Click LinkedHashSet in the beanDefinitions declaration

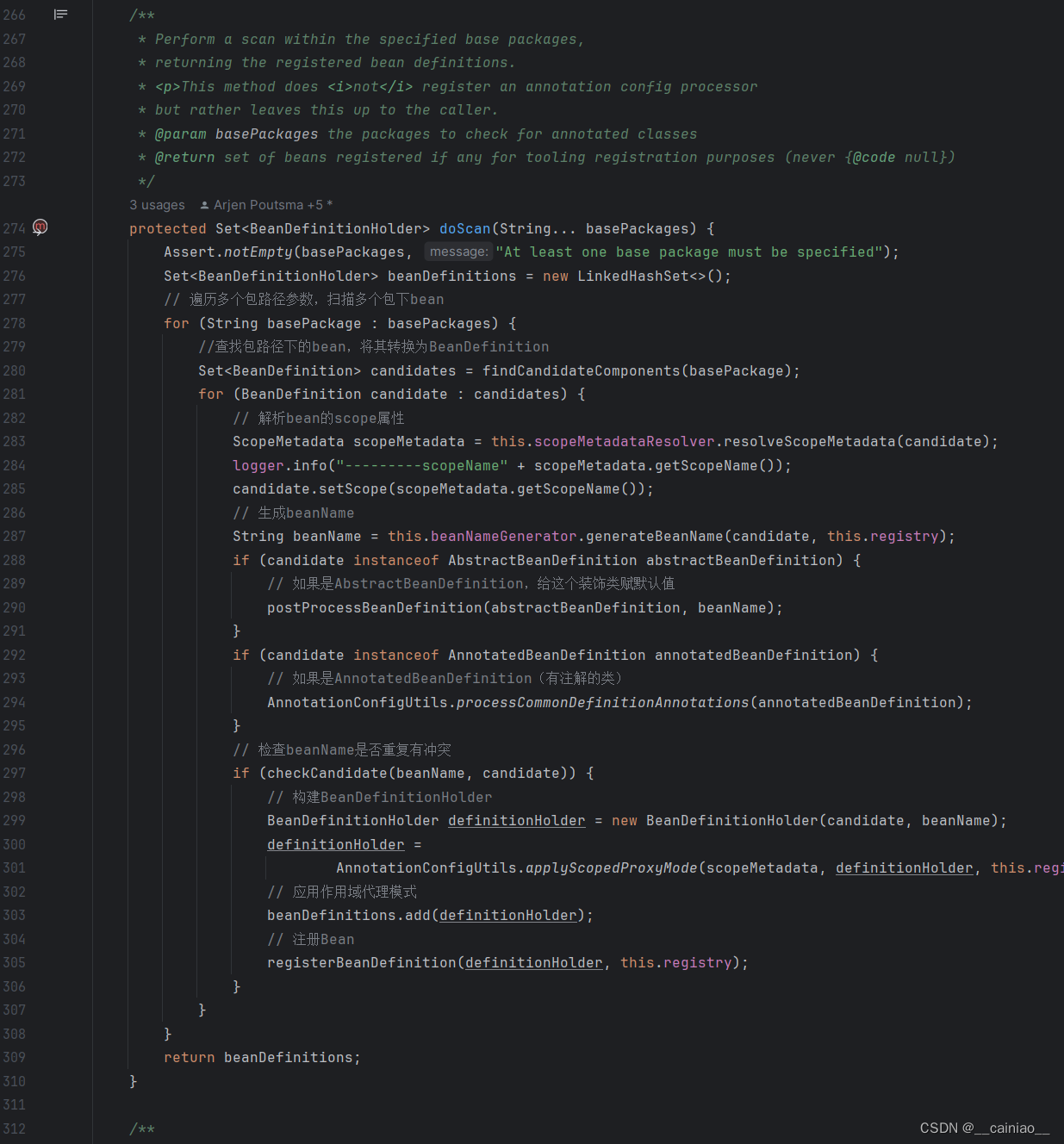point(633,276)
